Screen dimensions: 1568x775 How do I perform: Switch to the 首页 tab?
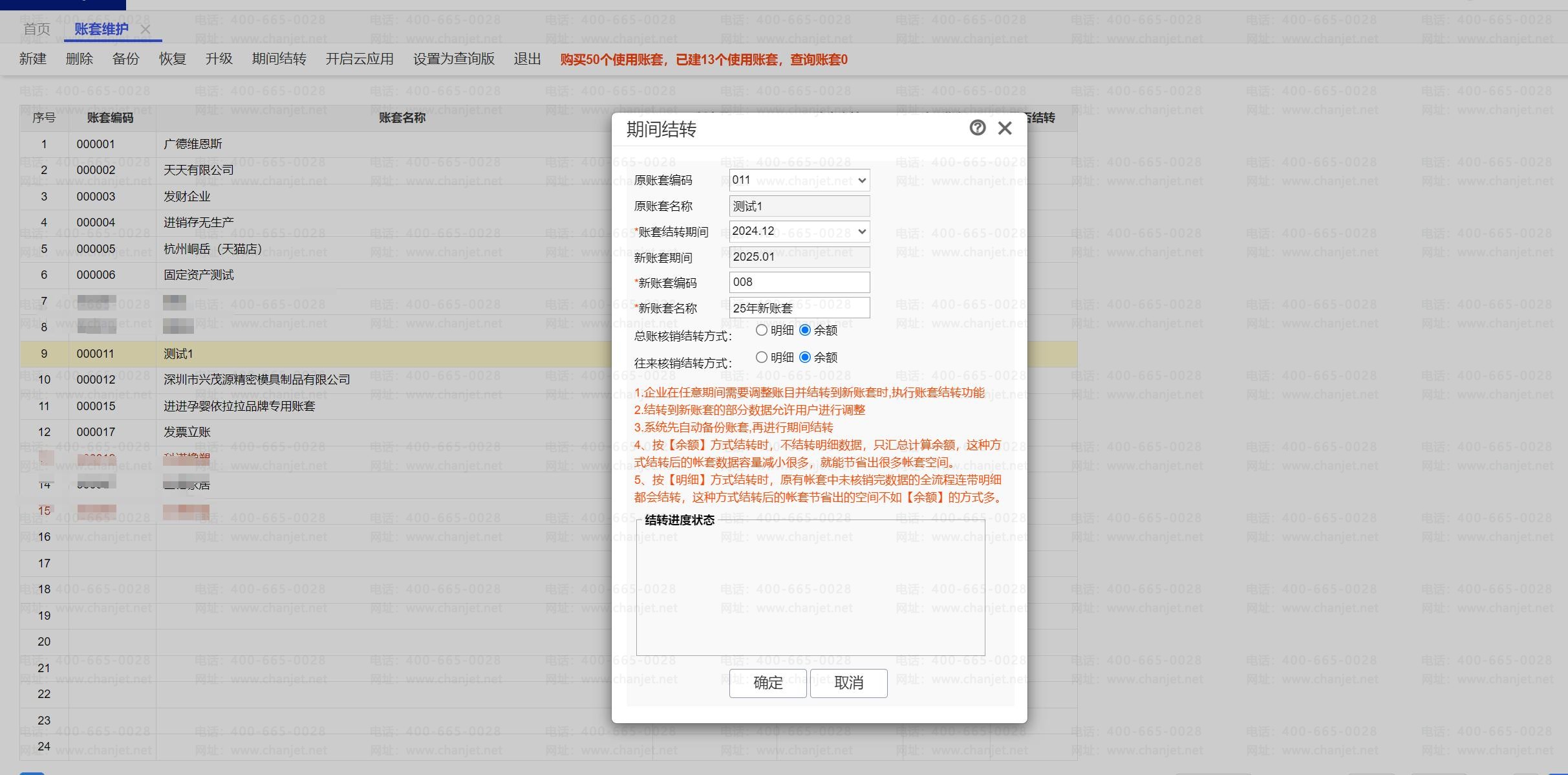(x=36, y=29)
